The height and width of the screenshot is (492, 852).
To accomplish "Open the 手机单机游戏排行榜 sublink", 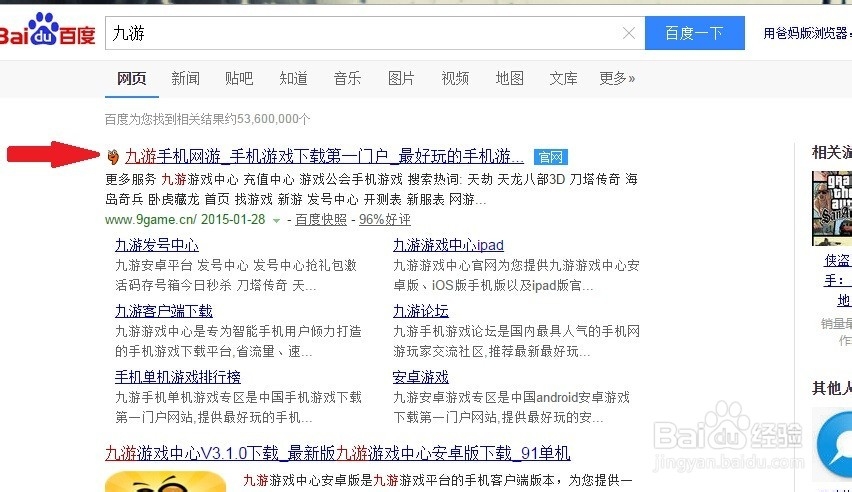I will point(178,377).
